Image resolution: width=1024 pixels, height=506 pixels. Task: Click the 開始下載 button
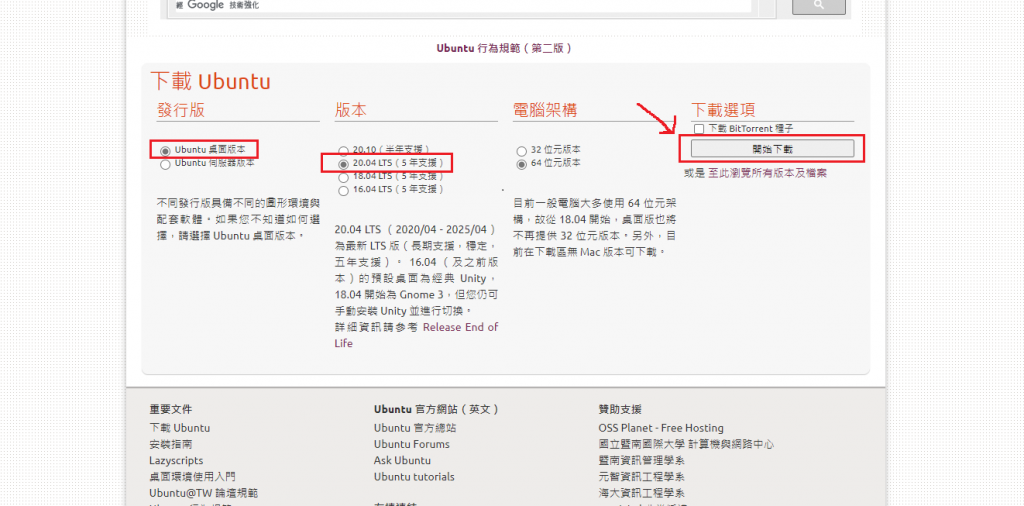click(772, 149)
